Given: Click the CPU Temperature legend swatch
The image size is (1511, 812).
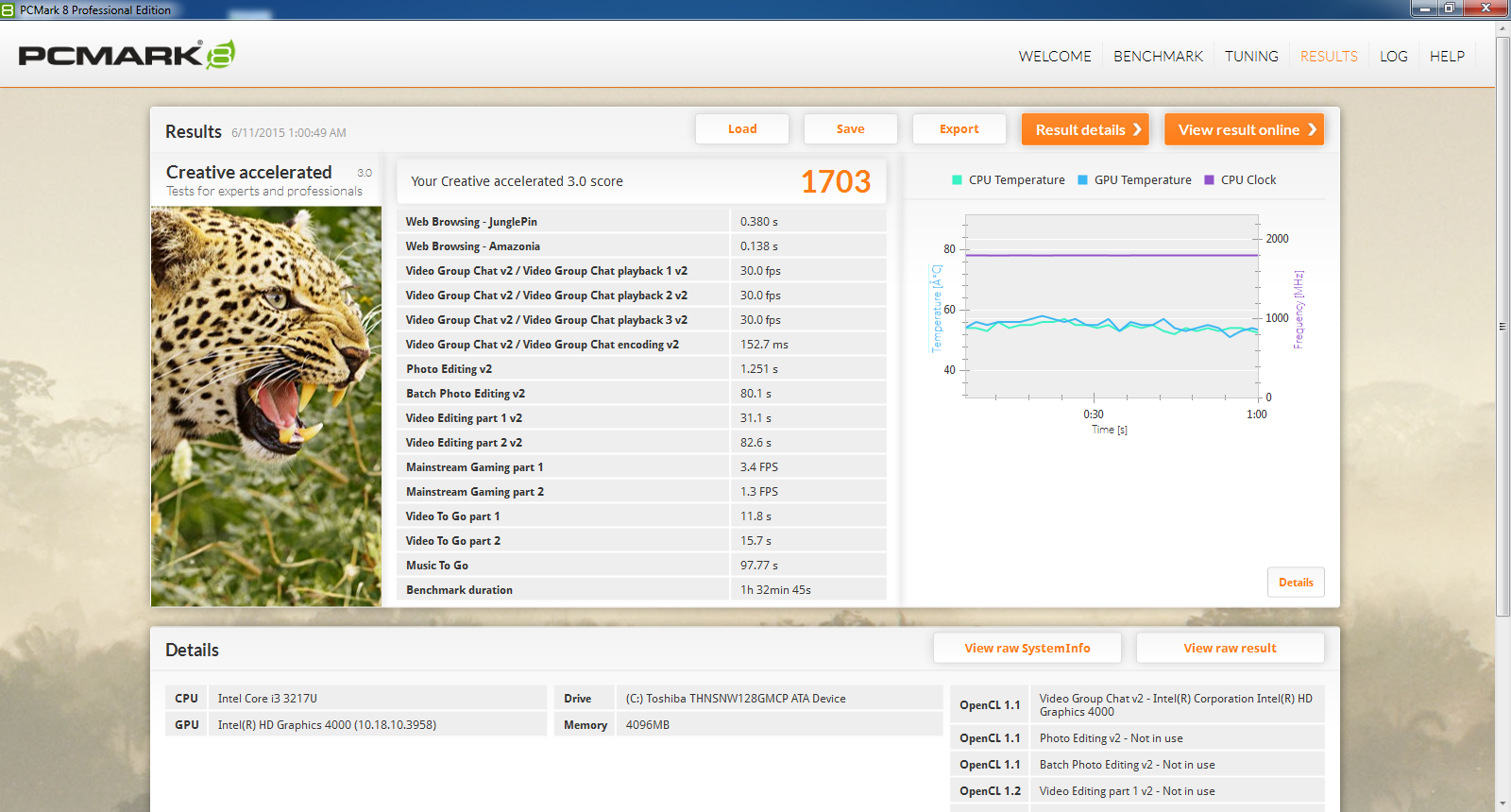Looking at the screenshot, I should [957, 180].
